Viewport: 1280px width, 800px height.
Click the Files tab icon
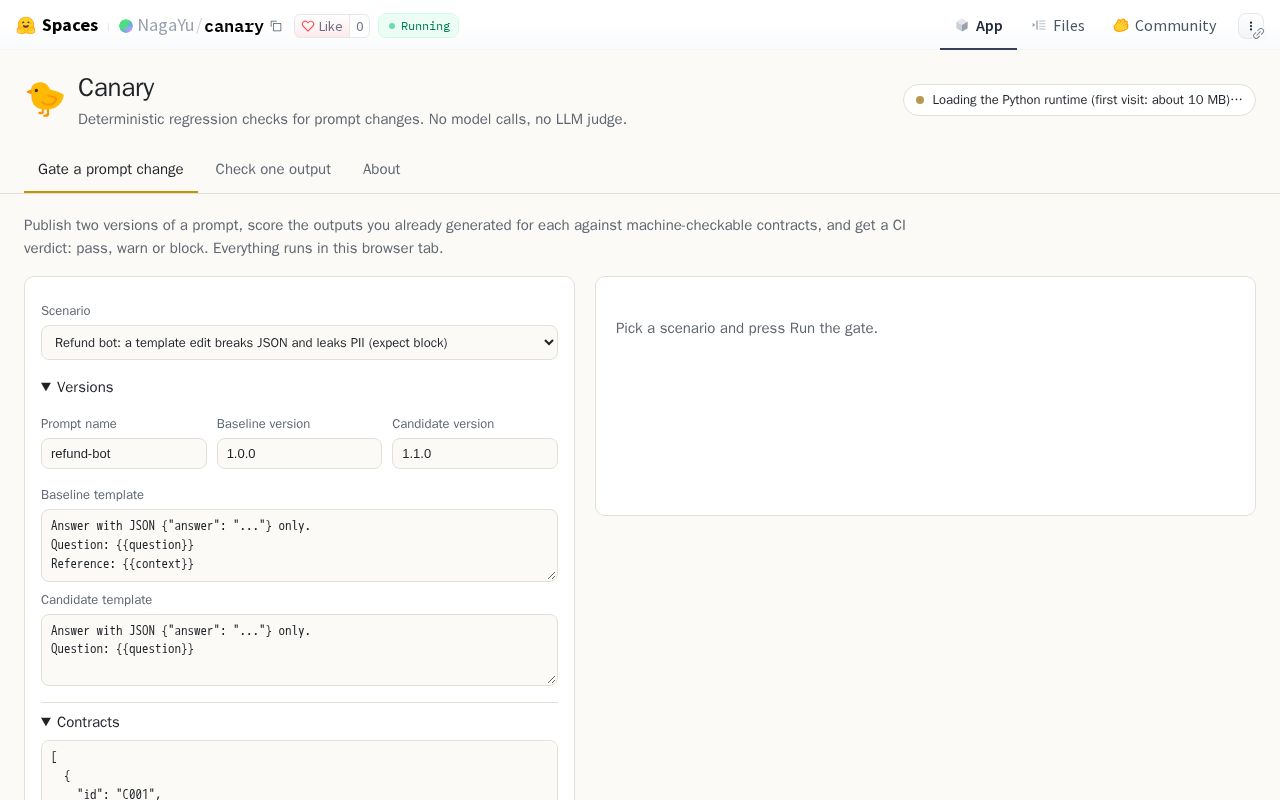1039,26
